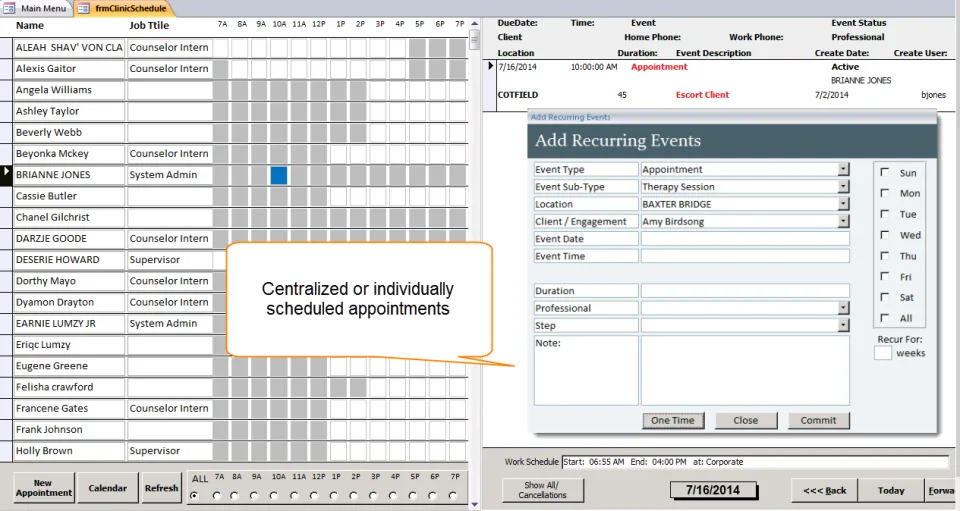Click the Refresh button
This screenshot has width=960, height=511.
tap(162, 488)
